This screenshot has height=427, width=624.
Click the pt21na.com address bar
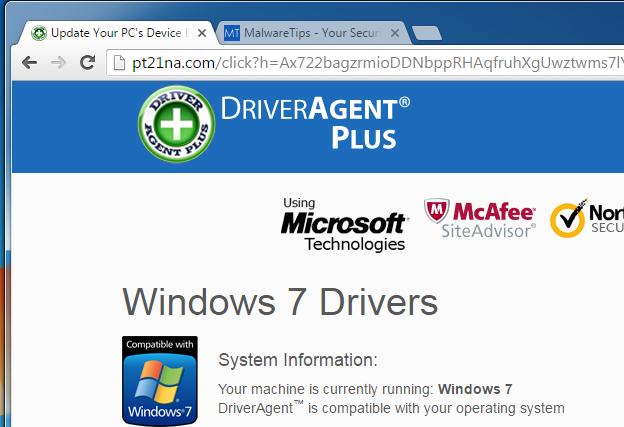point(365,63)
